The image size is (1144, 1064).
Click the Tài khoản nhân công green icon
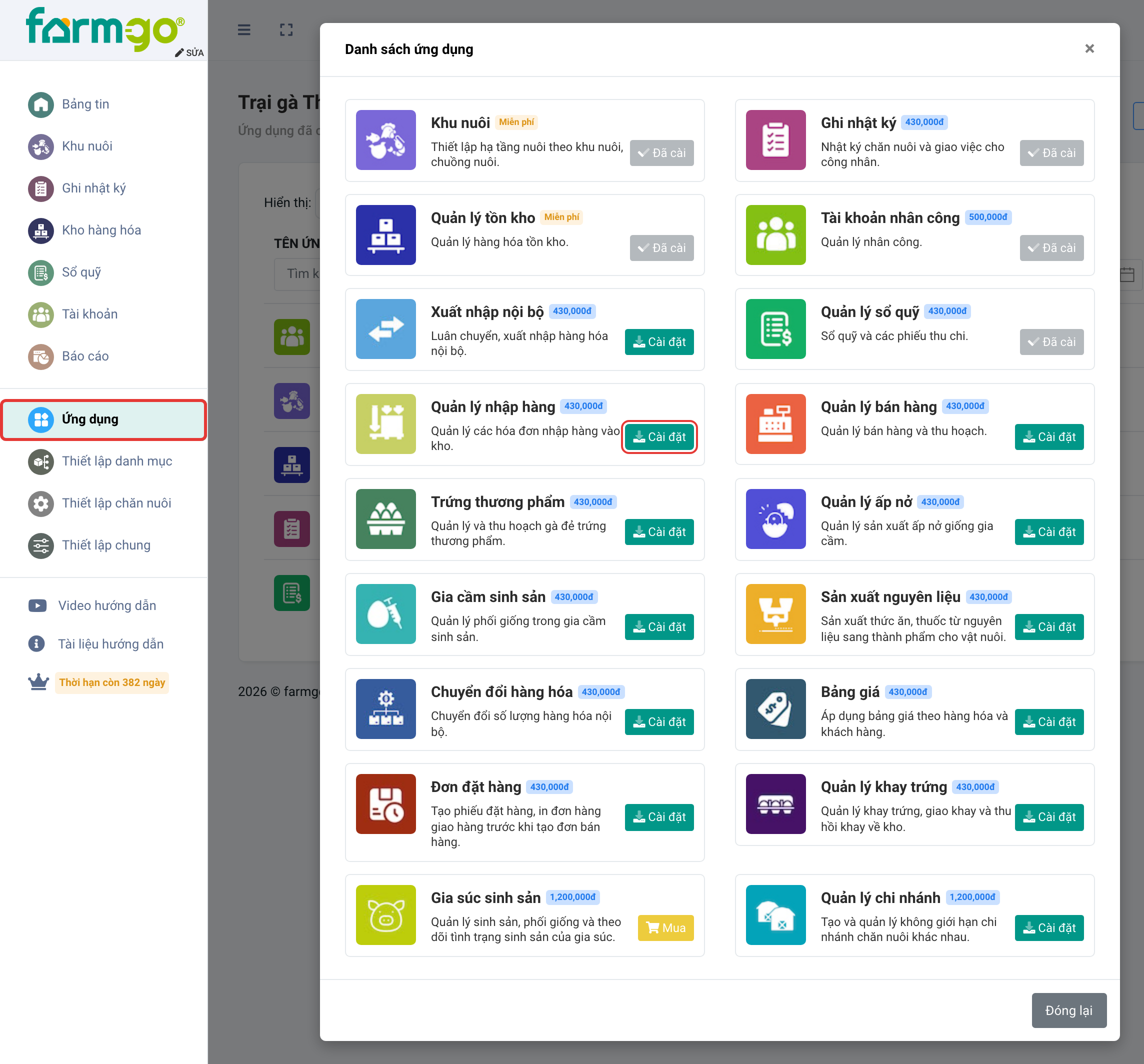[x=775, y=235]
